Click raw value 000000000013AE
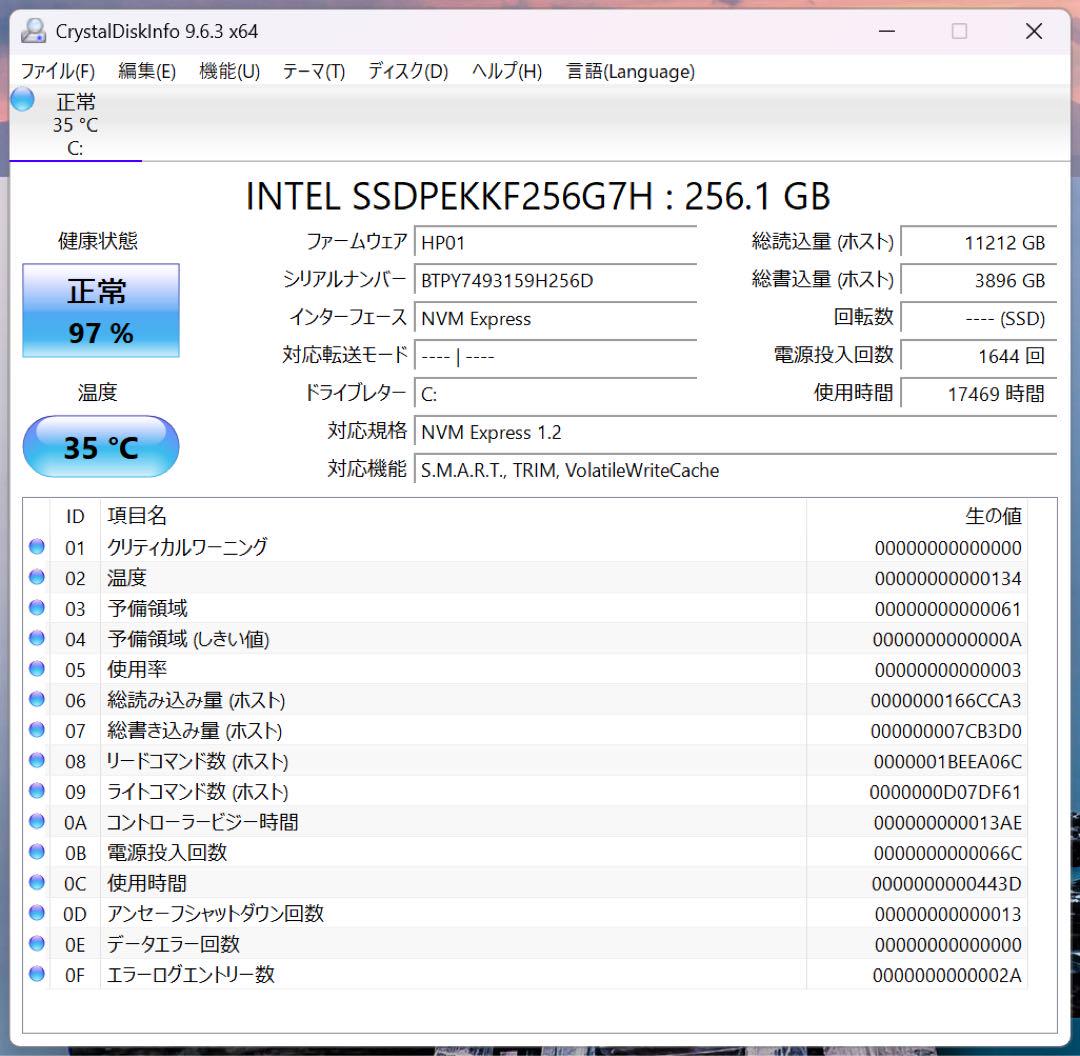The image size is (1080, 1056). pyautogui.click(x=948, y=822)
